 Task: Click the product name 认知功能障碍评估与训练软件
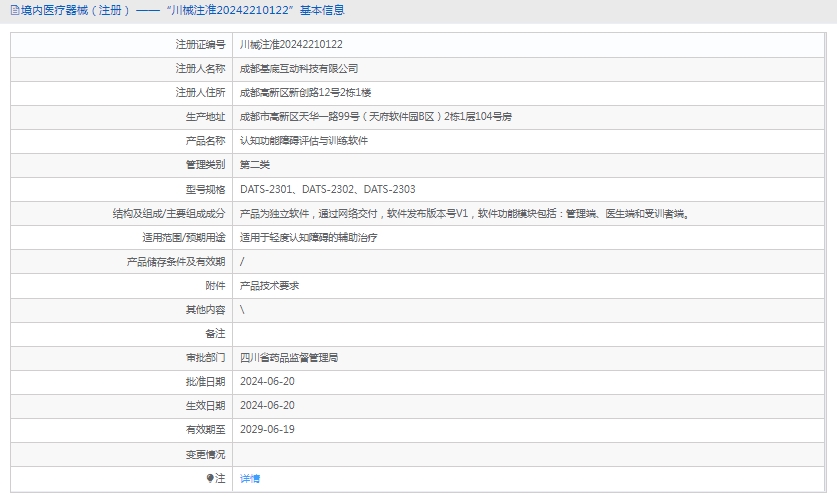pyautogui.click(x=304, y=141)
